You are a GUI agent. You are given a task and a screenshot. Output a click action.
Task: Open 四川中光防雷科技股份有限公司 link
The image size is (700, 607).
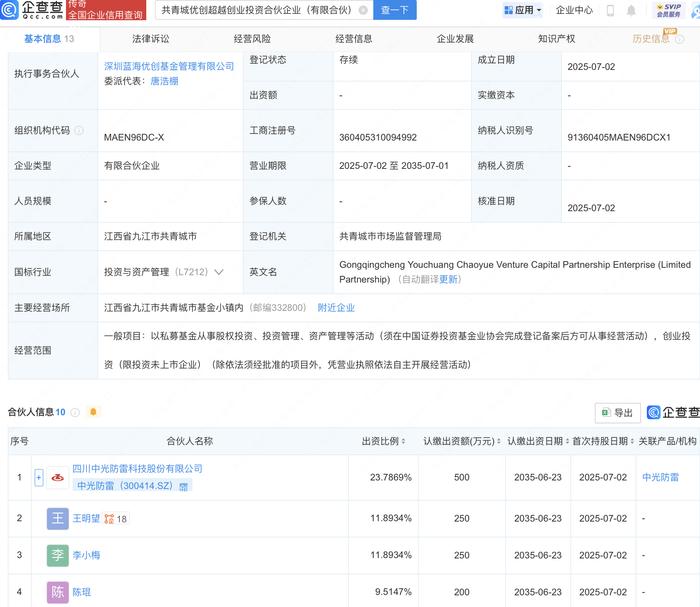coord(138,469)
